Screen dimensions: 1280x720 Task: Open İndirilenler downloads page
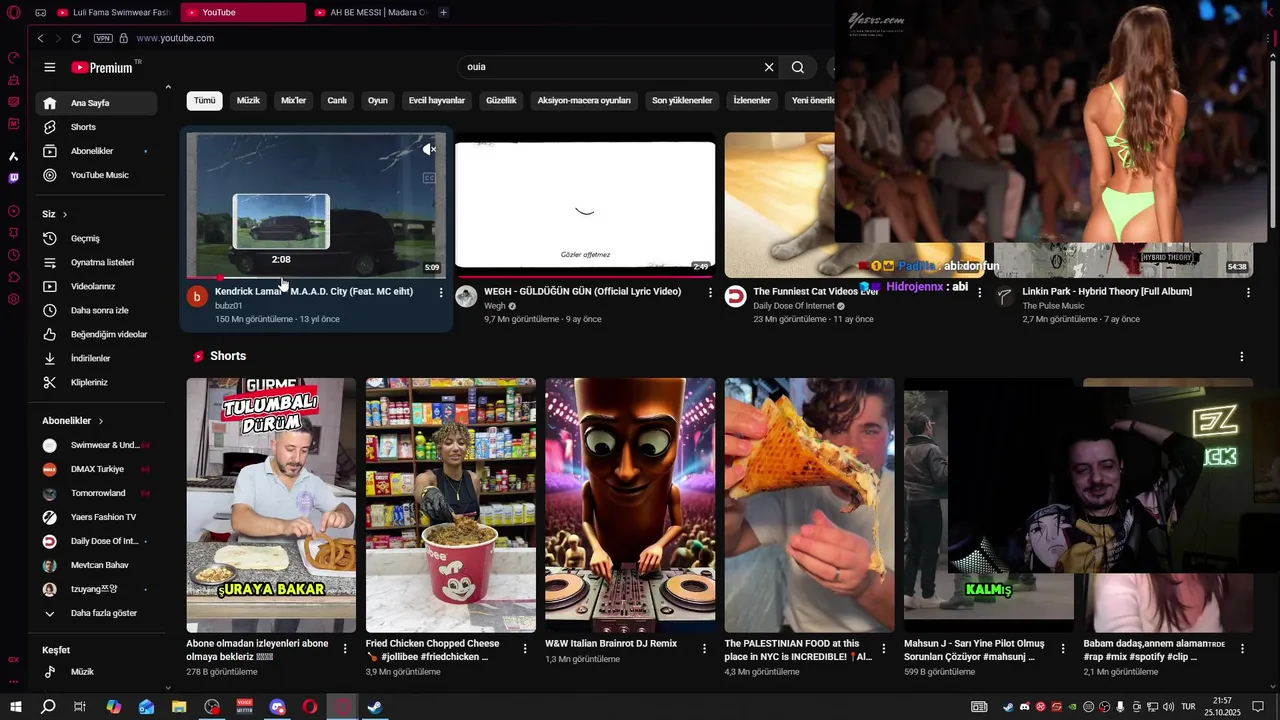[x=96, y=358]
